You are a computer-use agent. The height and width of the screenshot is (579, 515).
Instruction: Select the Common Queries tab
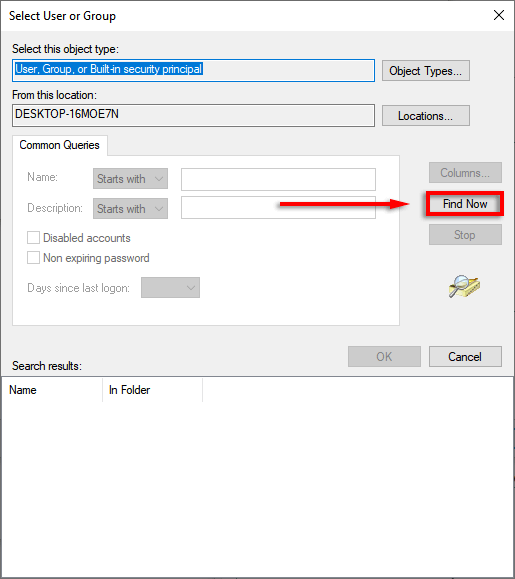click(59, 145)
